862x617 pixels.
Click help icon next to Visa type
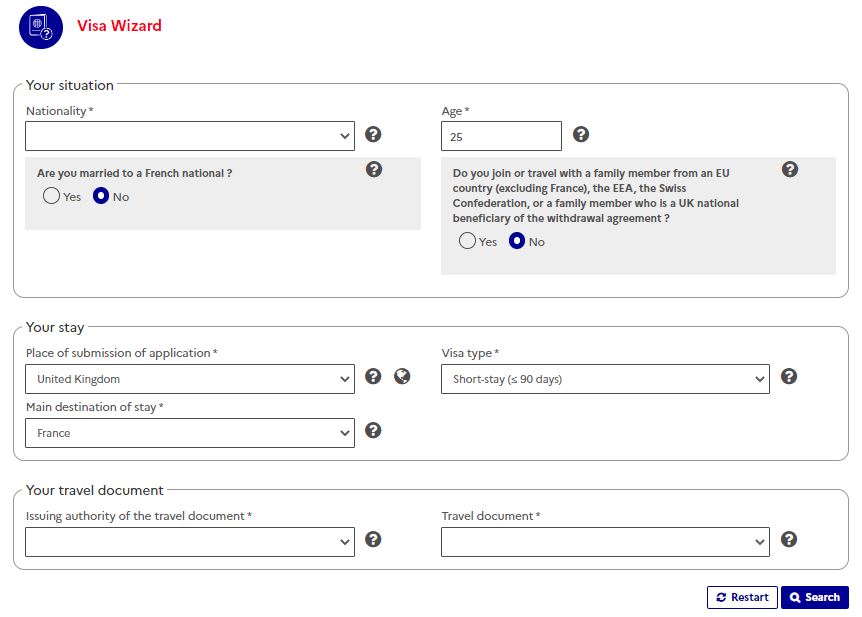pyautogui.click(x=789, y=377)
